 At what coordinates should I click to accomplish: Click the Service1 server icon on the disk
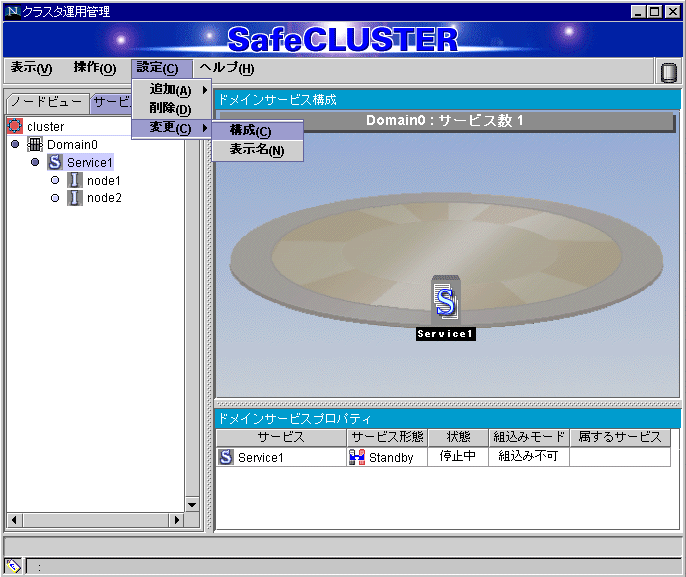point(445,300)
